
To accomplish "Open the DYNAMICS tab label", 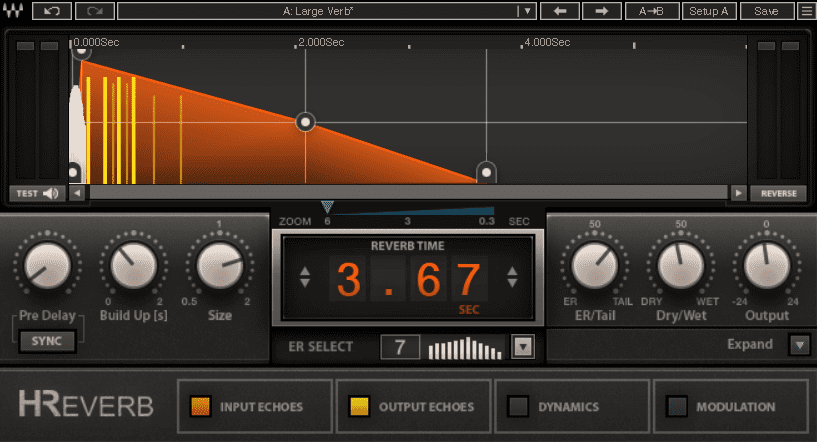I will 568,407.
